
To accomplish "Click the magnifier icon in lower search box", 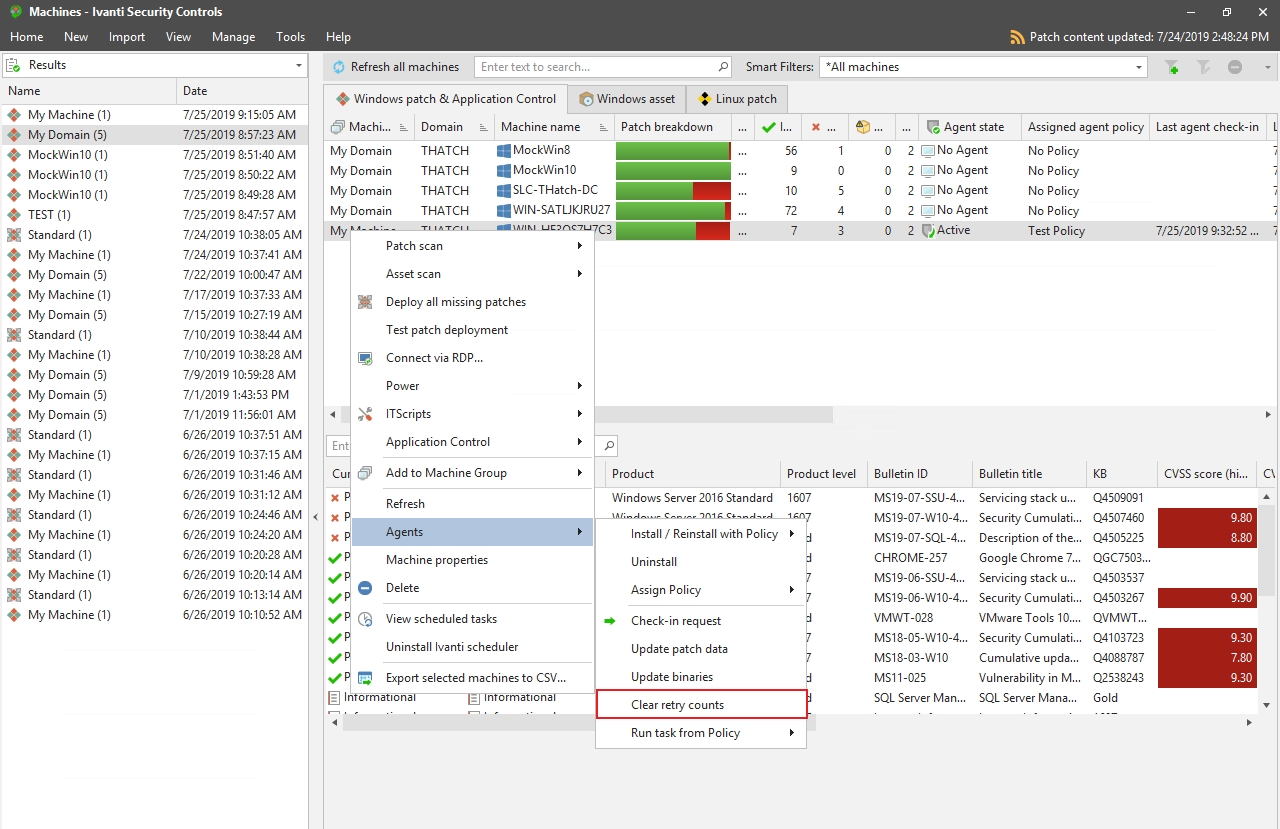I will tap(609, 446).
